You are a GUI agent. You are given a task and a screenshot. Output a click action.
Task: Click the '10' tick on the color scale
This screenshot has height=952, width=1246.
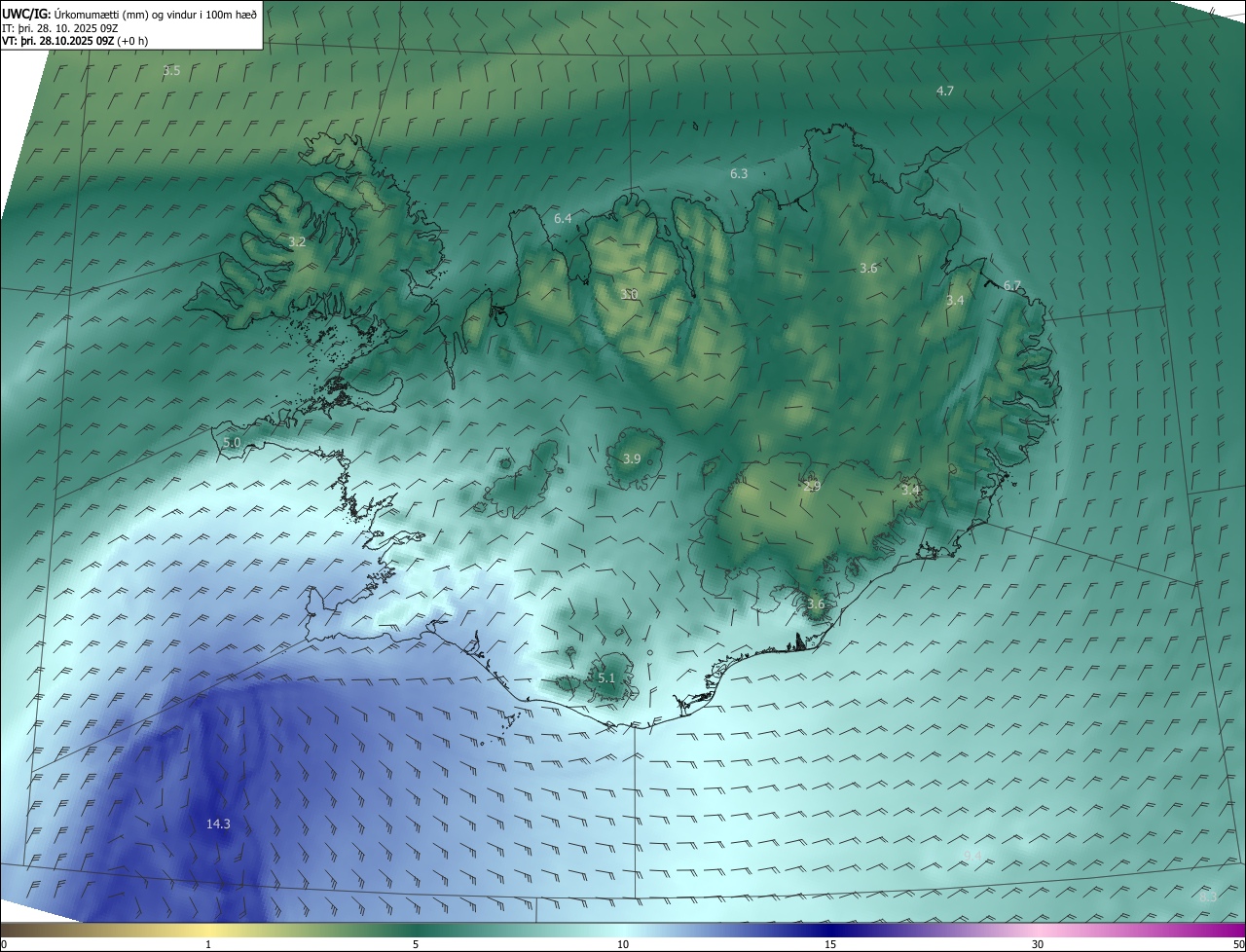(623, 944)
